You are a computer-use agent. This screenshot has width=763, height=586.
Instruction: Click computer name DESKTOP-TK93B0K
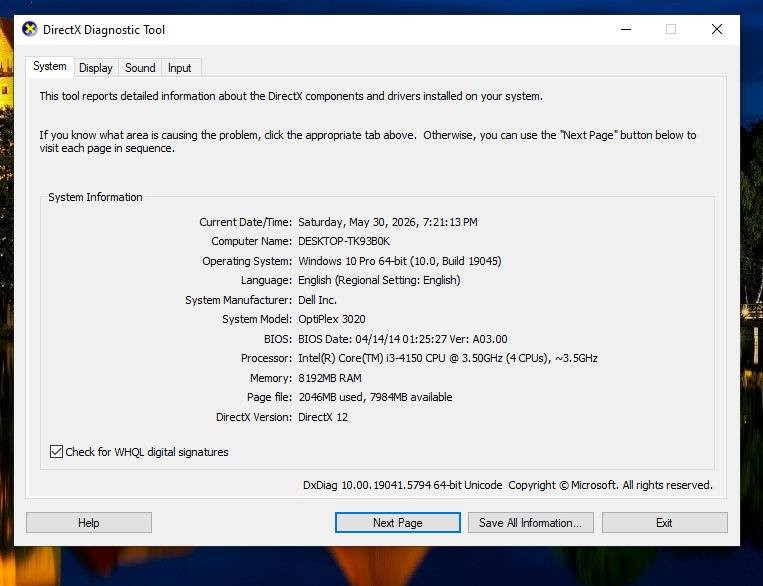(x=344, y=241)
